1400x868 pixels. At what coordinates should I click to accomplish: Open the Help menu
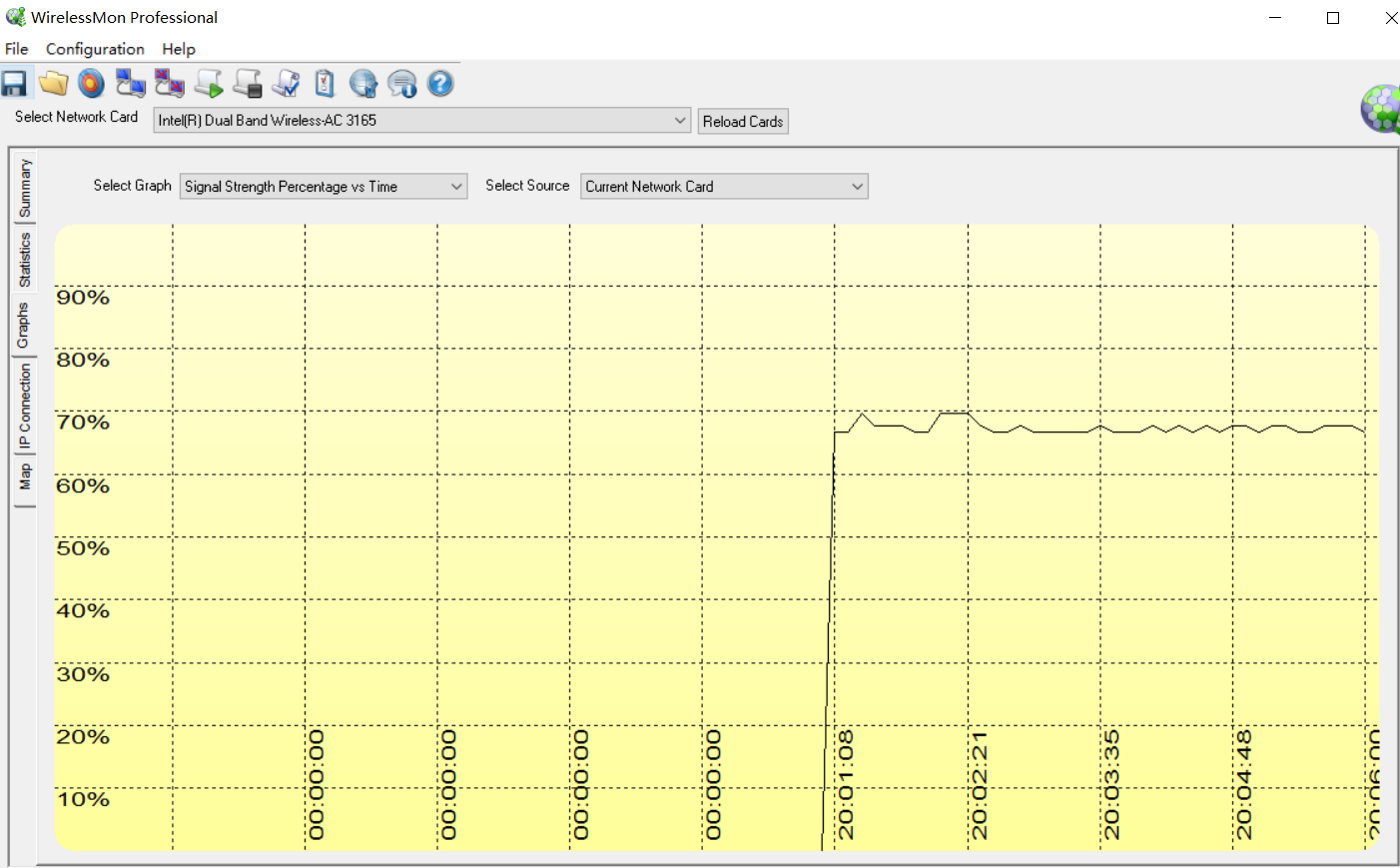[x=179, y=49]
